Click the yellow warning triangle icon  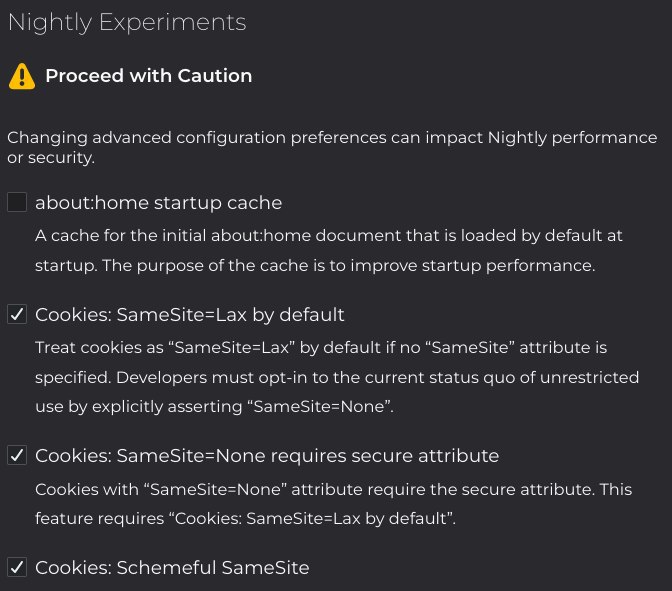(x=22, y=76)
